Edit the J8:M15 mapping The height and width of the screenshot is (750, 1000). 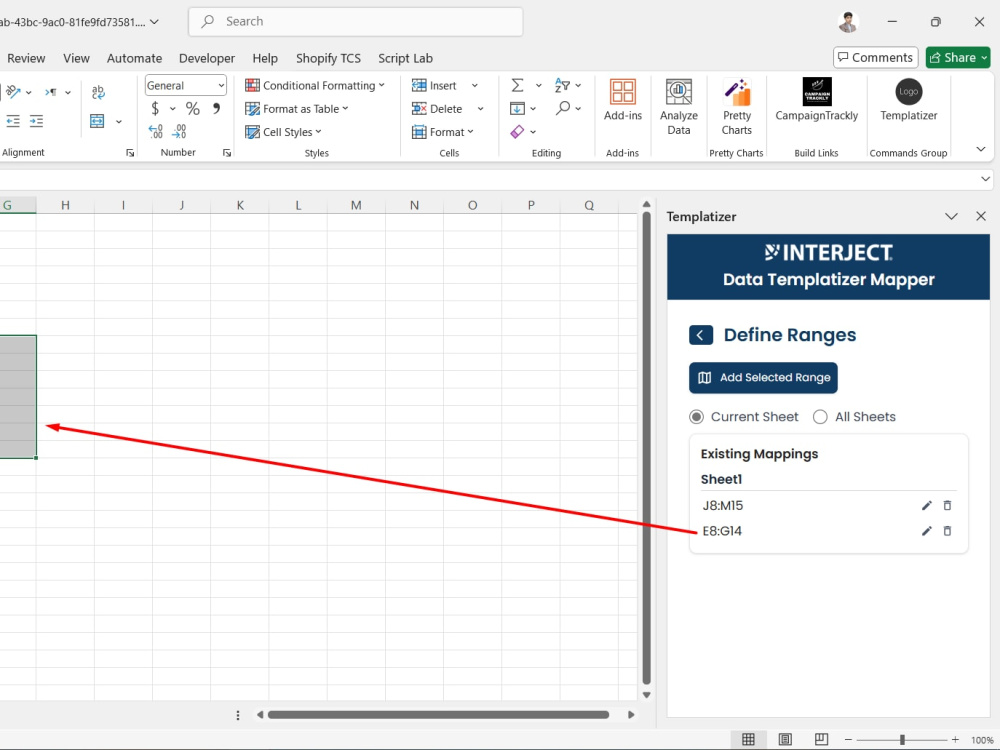coord(927,506)
